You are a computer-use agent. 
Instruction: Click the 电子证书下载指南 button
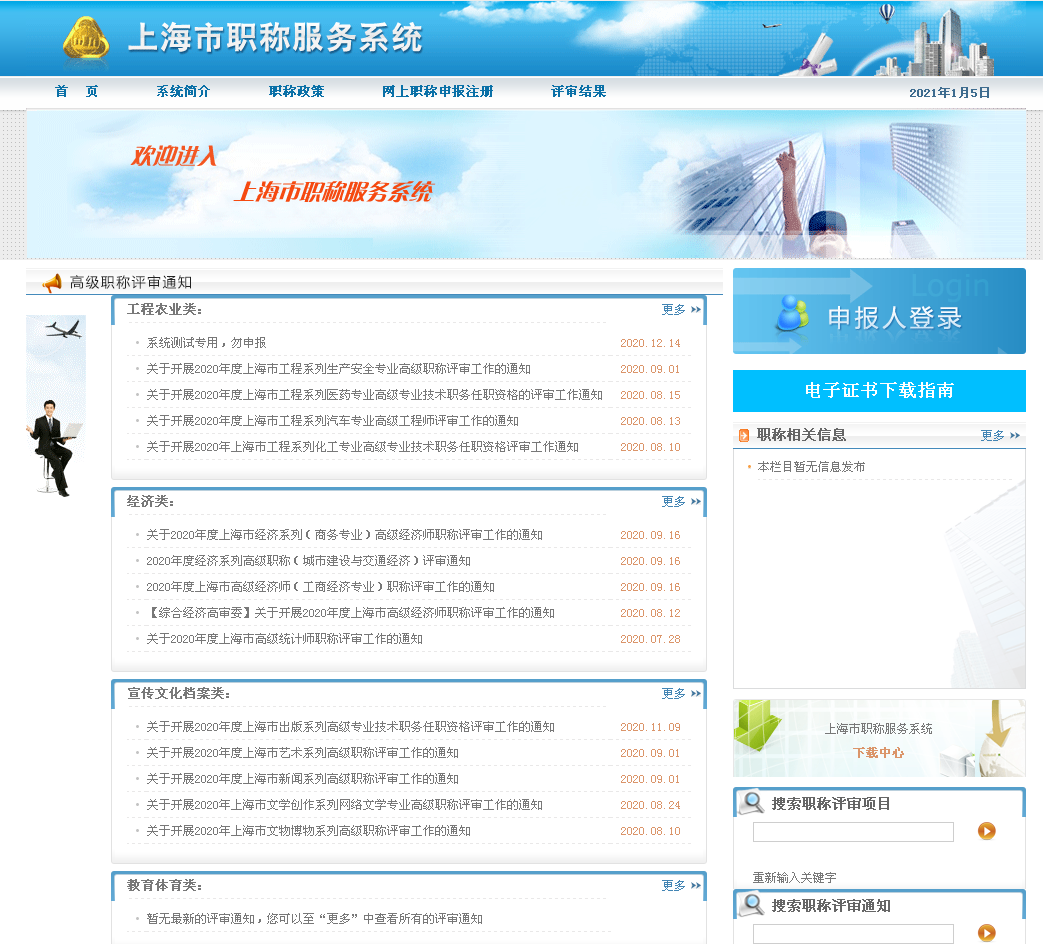pyautogui.click(x=879, y=390)
